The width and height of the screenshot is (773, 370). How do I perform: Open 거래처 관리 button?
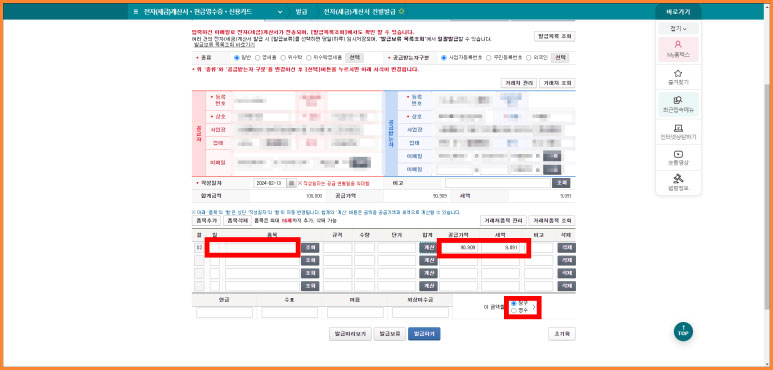click(518, 83)
